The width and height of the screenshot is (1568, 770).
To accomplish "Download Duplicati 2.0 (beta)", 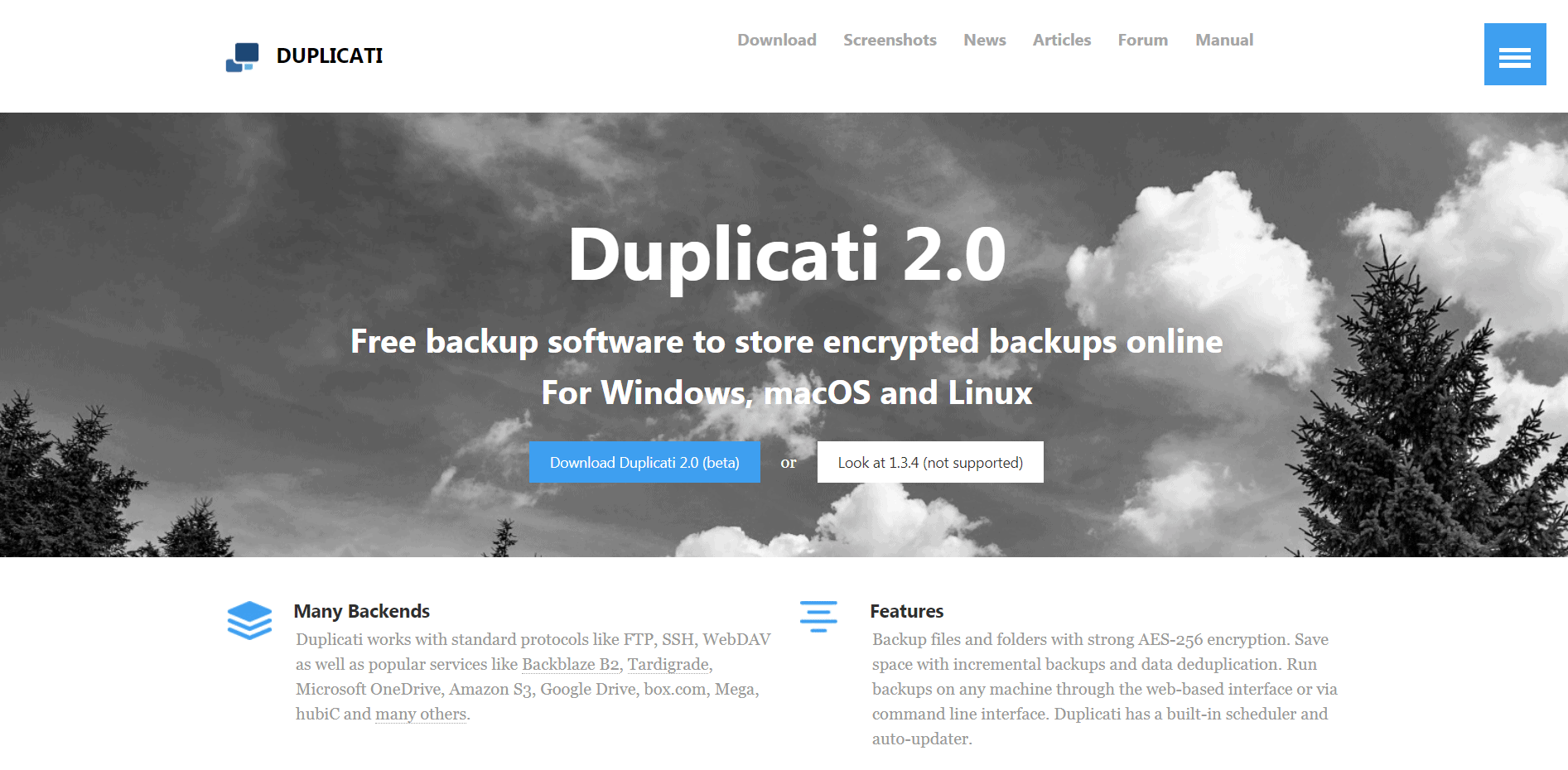I will [x=644, y=462].
